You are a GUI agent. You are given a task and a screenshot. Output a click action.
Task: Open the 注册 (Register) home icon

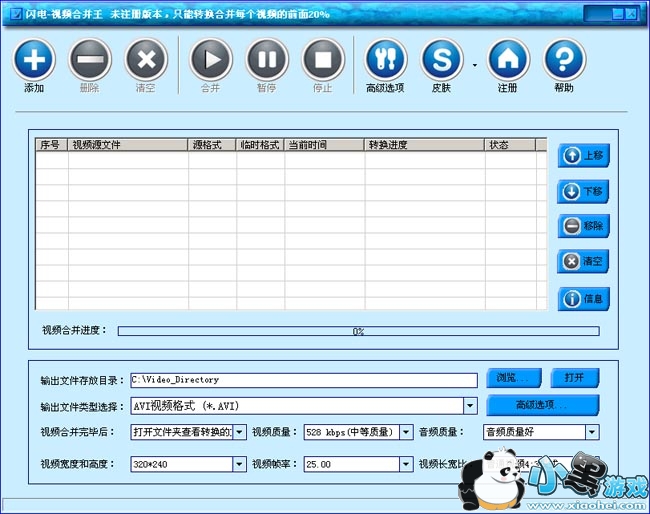pyautogui.click(x=507, y=59)
